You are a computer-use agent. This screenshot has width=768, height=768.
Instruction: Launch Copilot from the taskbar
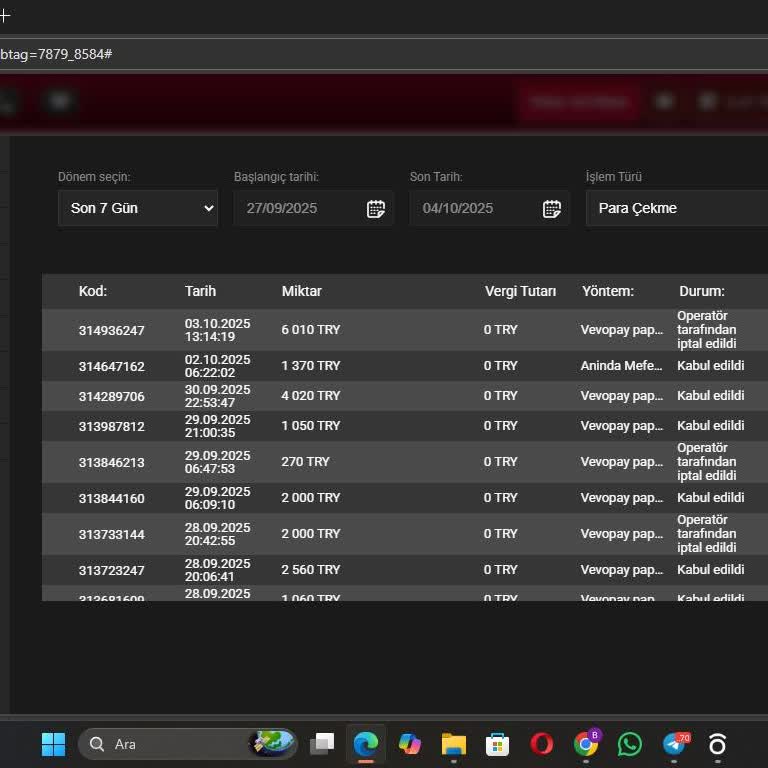(410, 744)
